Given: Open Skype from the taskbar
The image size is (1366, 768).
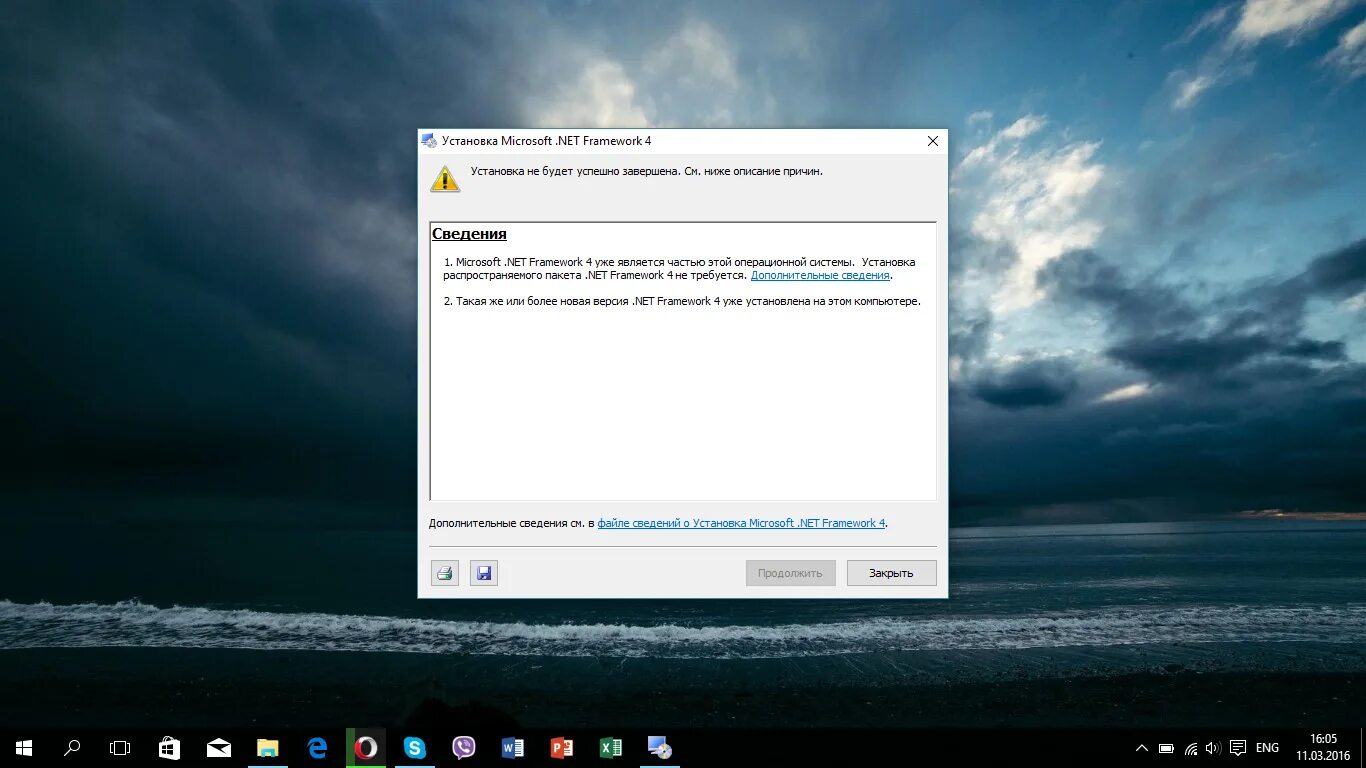Looking at the screenshot, I should click(x=415, y=748).
